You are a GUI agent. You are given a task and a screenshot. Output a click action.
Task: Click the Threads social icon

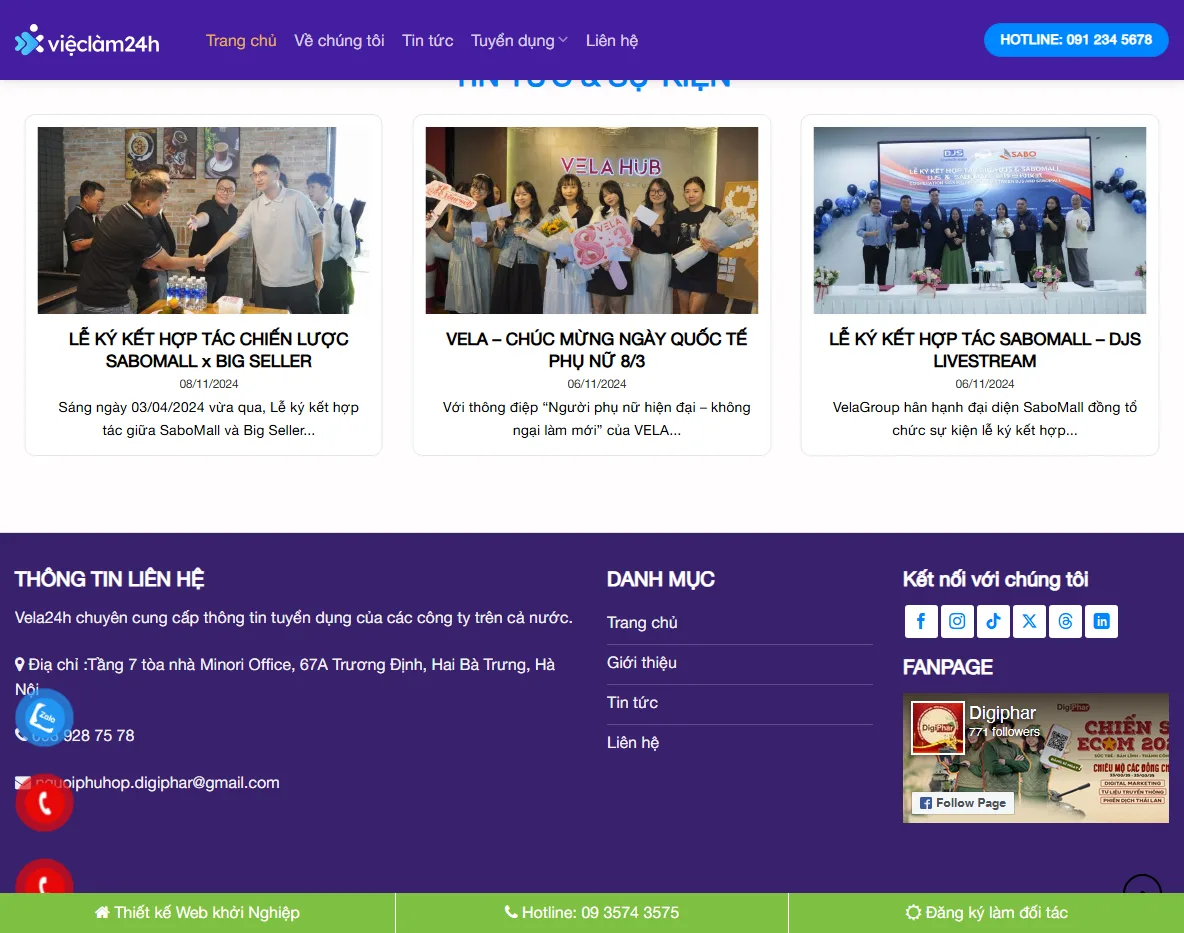click(1065, 621)
